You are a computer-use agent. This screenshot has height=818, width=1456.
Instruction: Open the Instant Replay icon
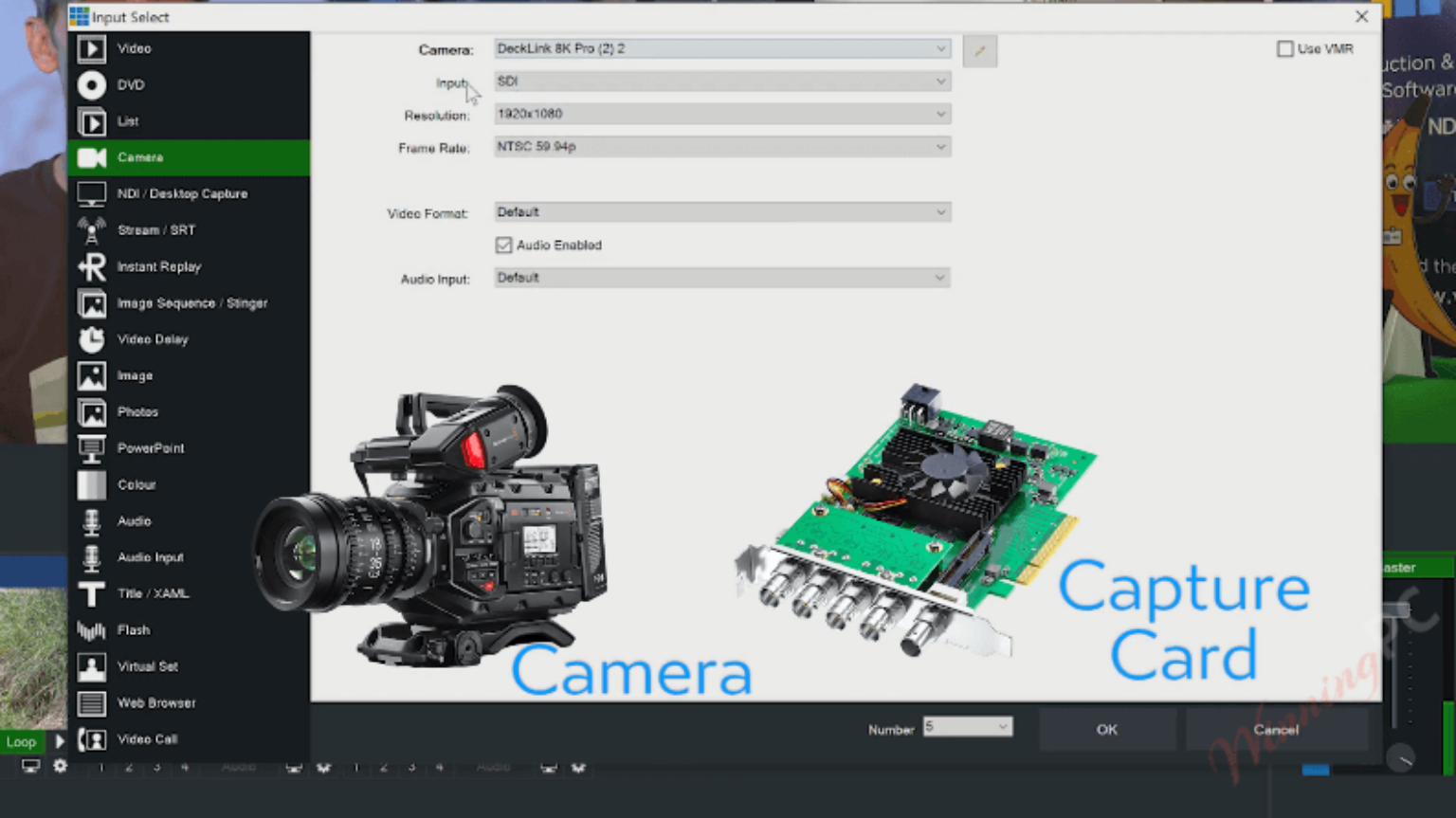(91, 267)
